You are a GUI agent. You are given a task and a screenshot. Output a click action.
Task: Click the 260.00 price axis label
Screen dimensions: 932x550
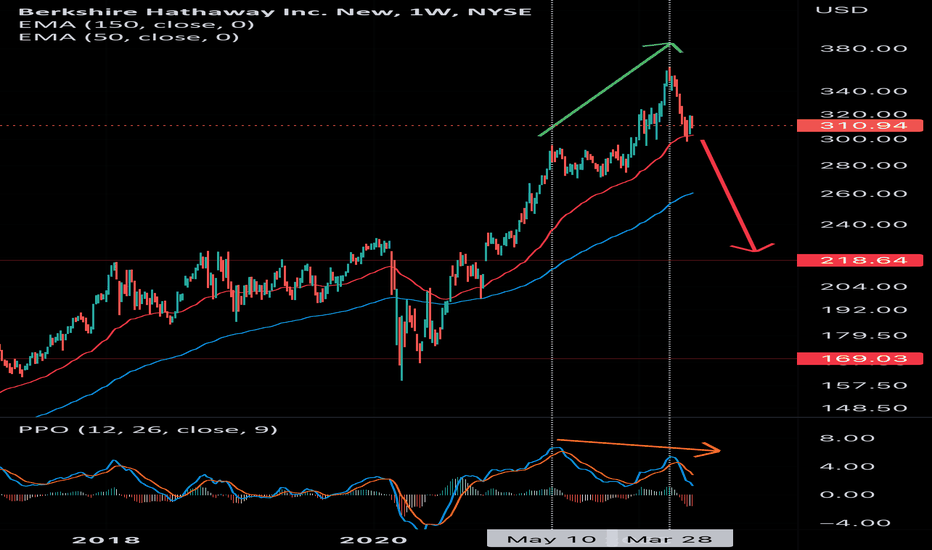pos(864,194)
